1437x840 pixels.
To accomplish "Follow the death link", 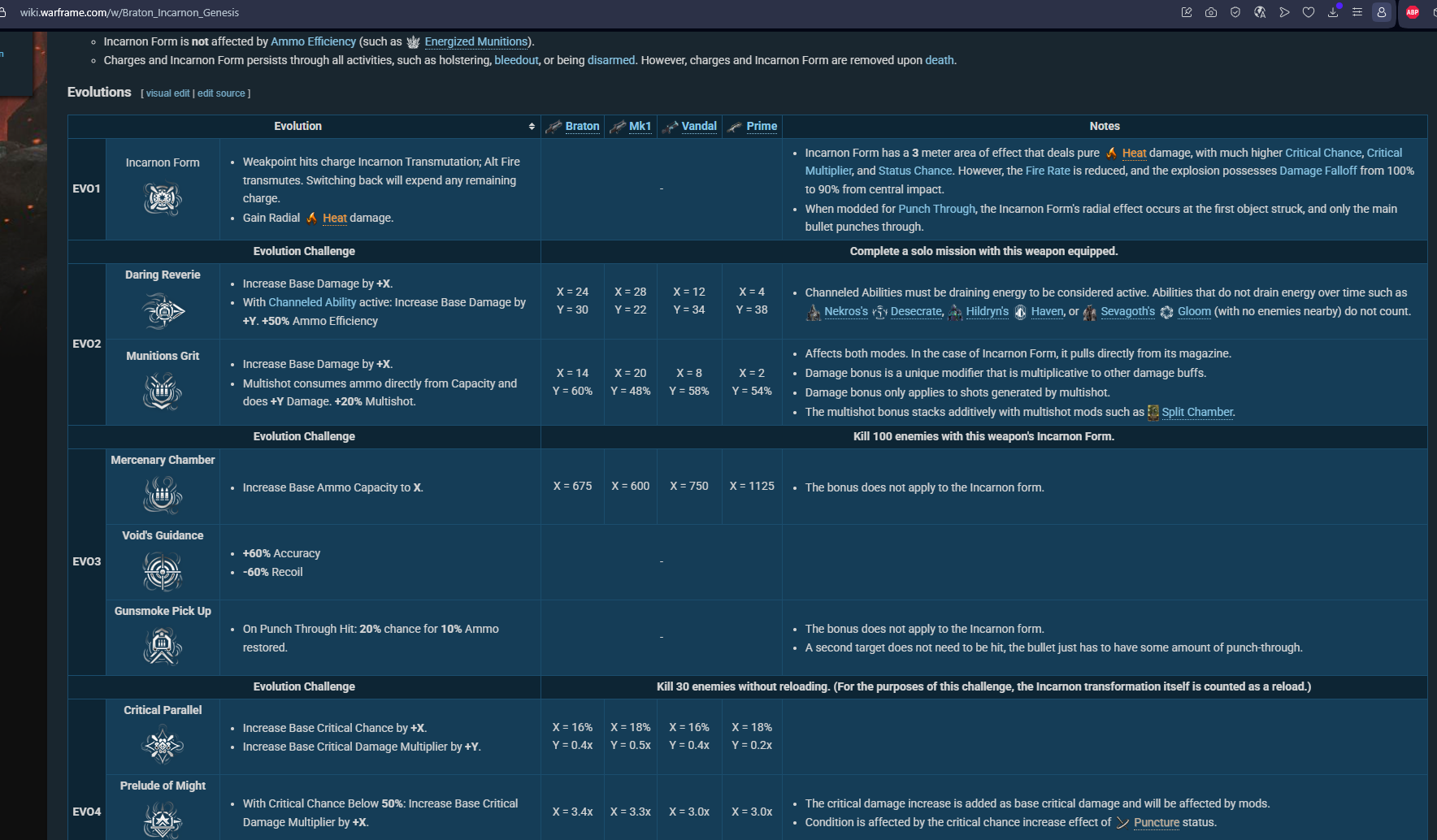I will pos(939,60).
